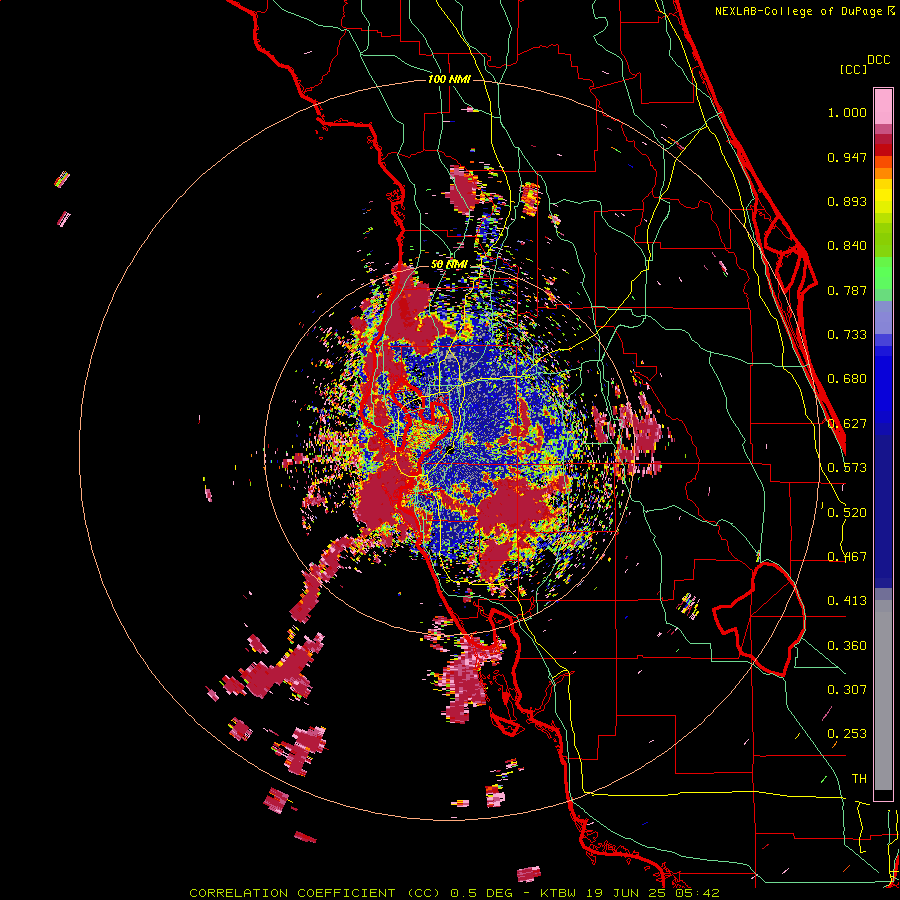900x900 pixels.
Task: Click the NEXLAB-College of DuPage credit text
Action: [x=805, y=11]
